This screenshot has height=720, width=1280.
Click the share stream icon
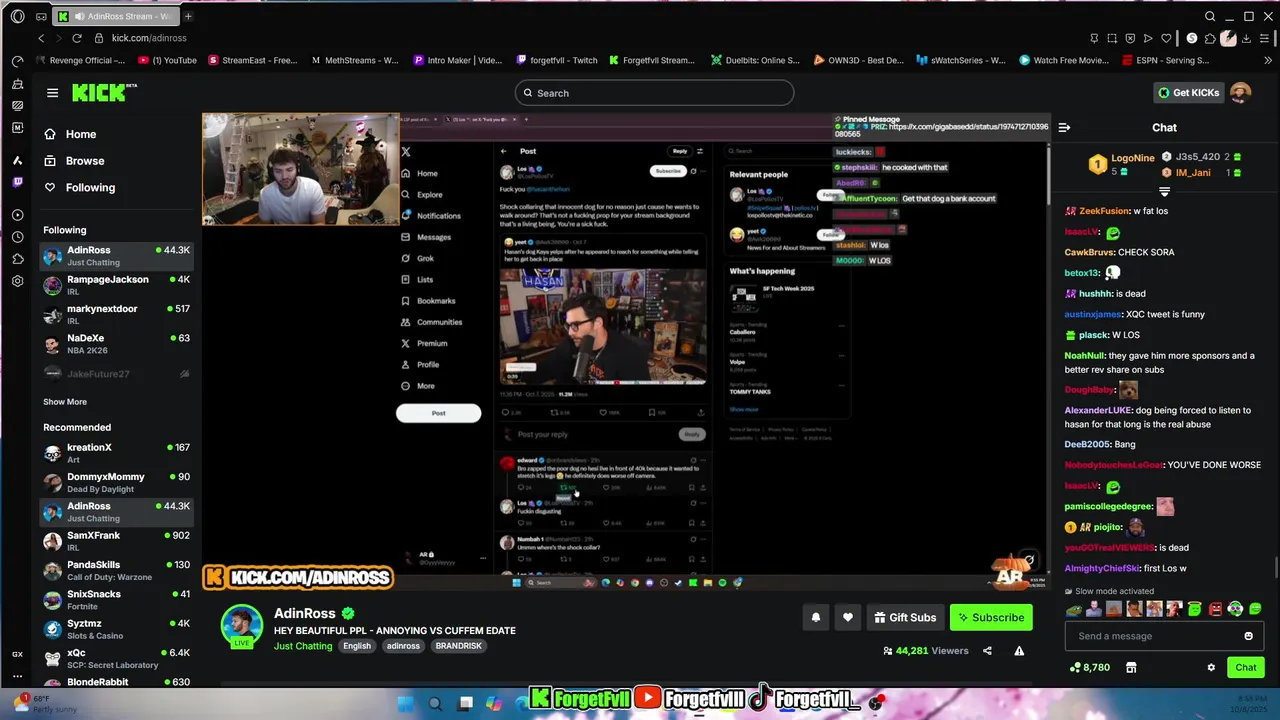[987, 651]
